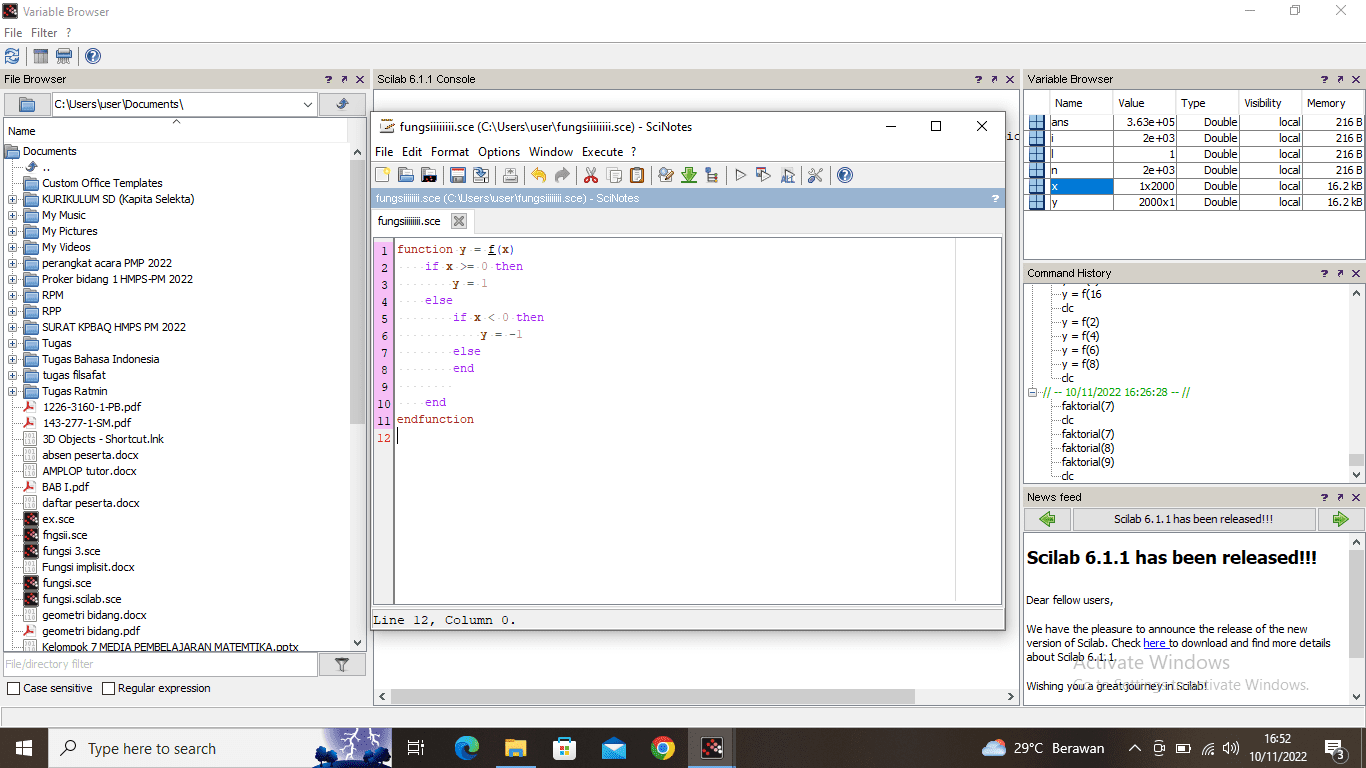Image resolution: width=1366 pixels, height=768 pixels.
Task: Open Microsoft Edge from the taskbar
Action: [x=467, y=748]
